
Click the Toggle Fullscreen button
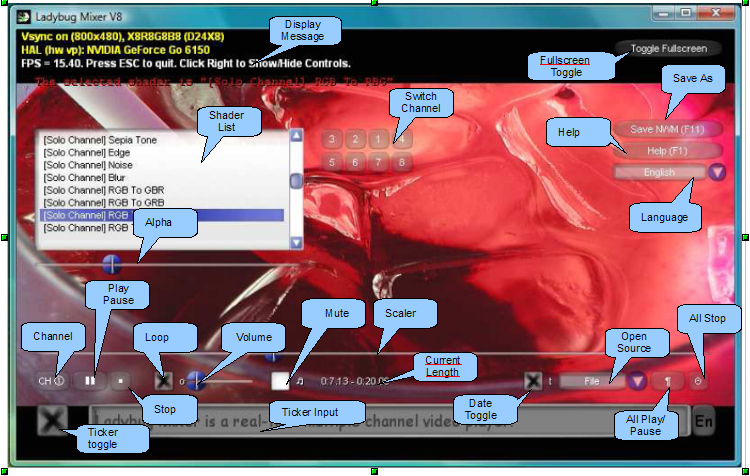pos(668,48)
